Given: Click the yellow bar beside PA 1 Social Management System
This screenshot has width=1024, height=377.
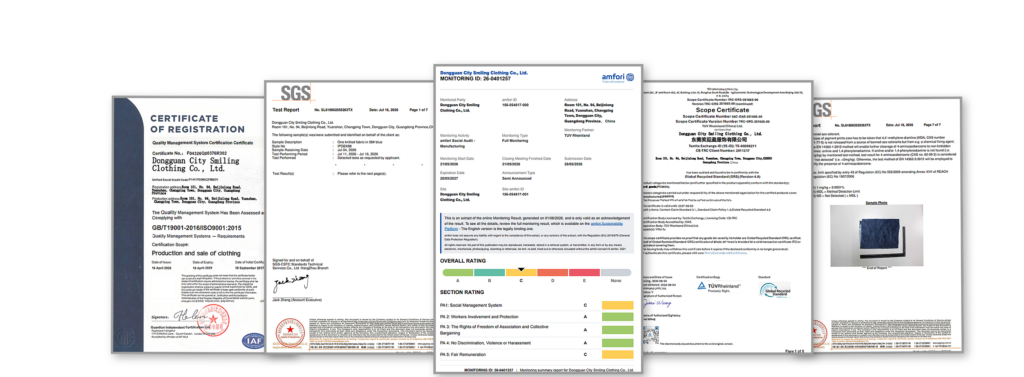Looking at the screenshot, I should point(618,305).
